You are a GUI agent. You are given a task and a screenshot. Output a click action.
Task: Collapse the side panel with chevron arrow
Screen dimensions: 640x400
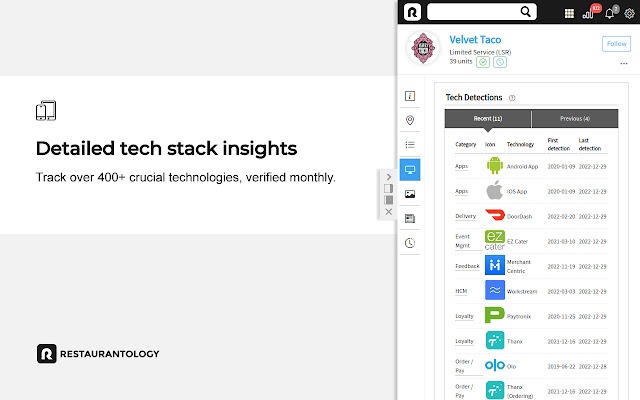pyautogui.click(x=389, y=177)
